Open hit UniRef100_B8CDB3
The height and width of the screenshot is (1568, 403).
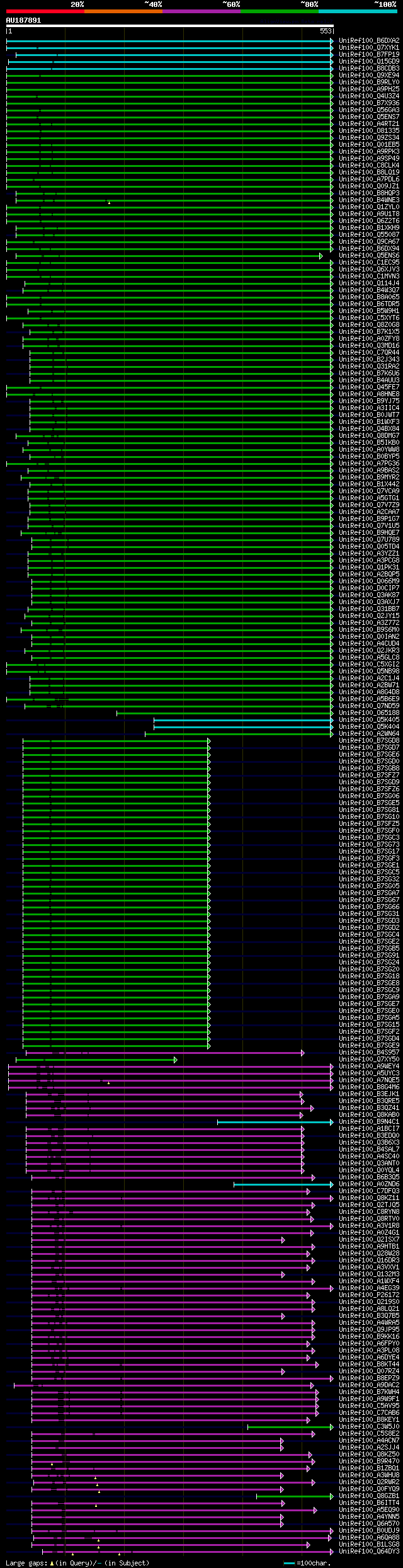coord(369,68)
